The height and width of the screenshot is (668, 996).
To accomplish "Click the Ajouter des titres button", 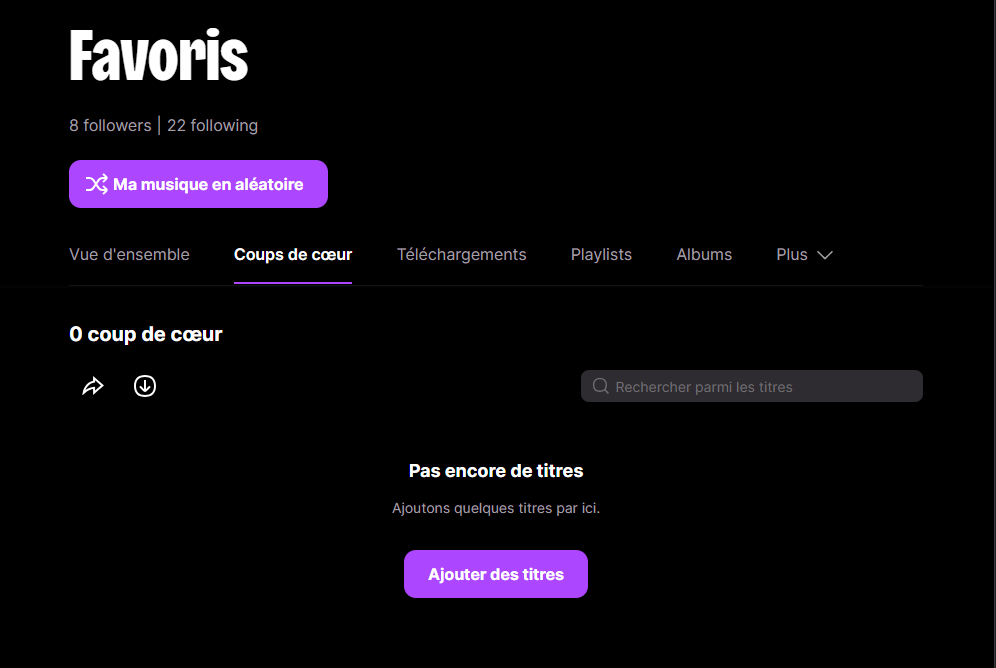I will coord(495,574).
